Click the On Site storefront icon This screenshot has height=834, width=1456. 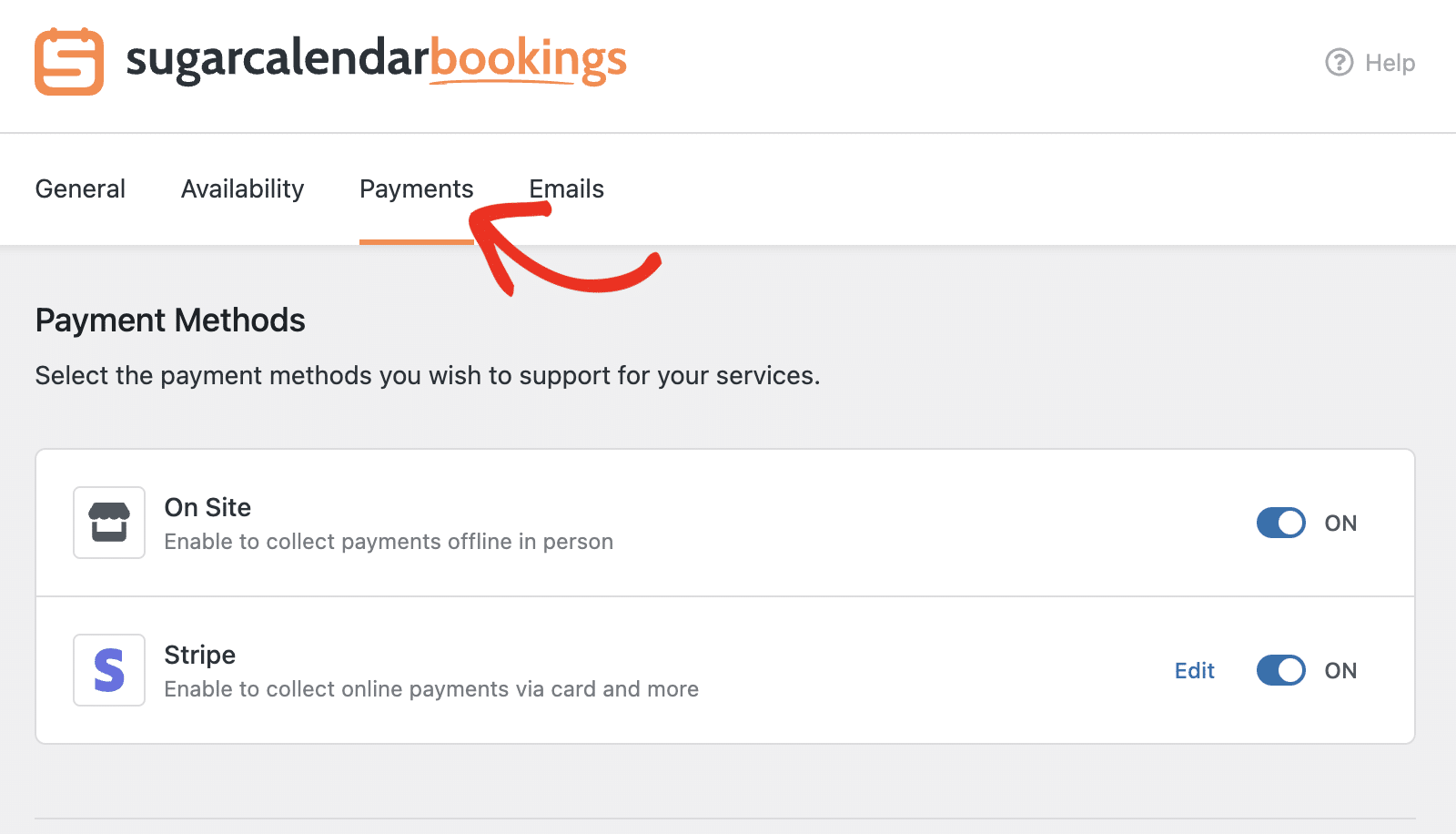point(108,523)
